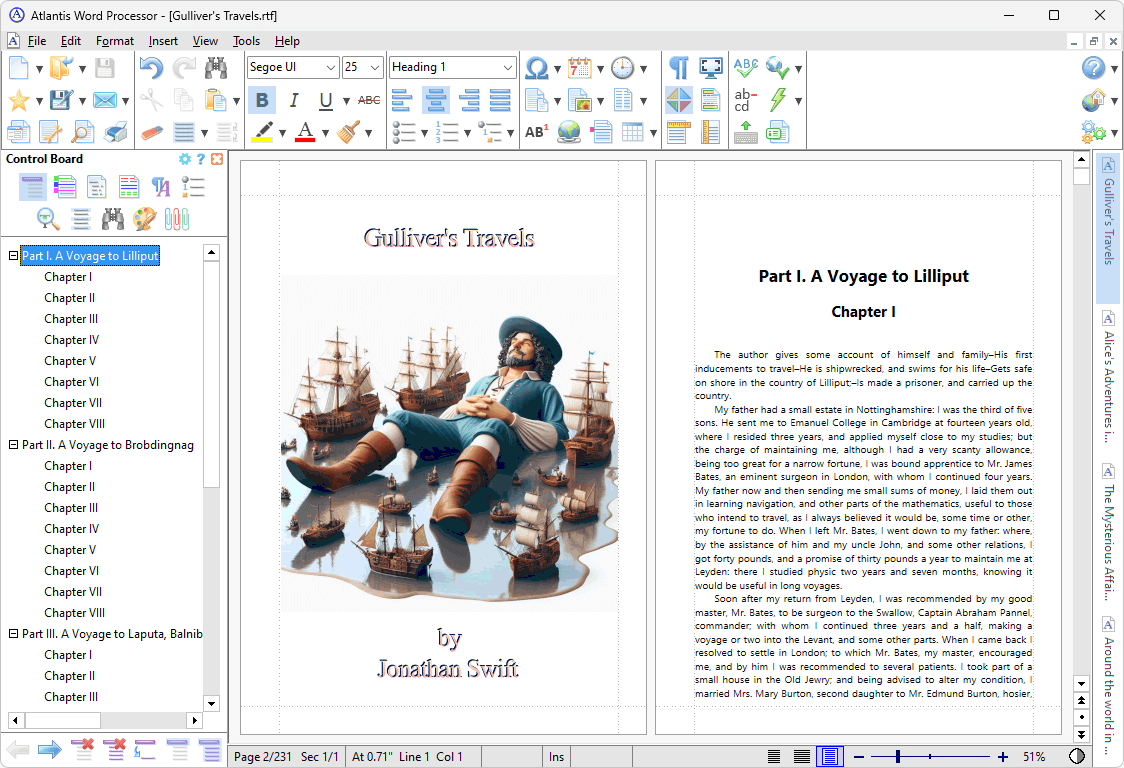Open the color palette in Control Board
The height and width of the screenshot is (768, 1124).
pos(146,218)
